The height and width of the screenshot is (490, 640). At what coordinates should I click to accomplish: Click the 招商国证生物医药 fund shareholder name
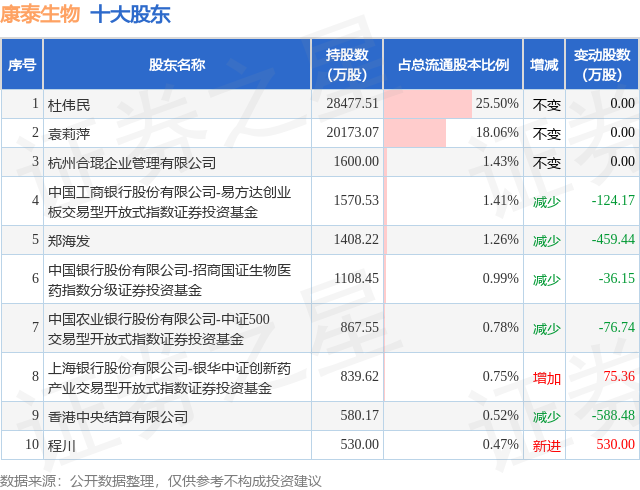[169, 280]
